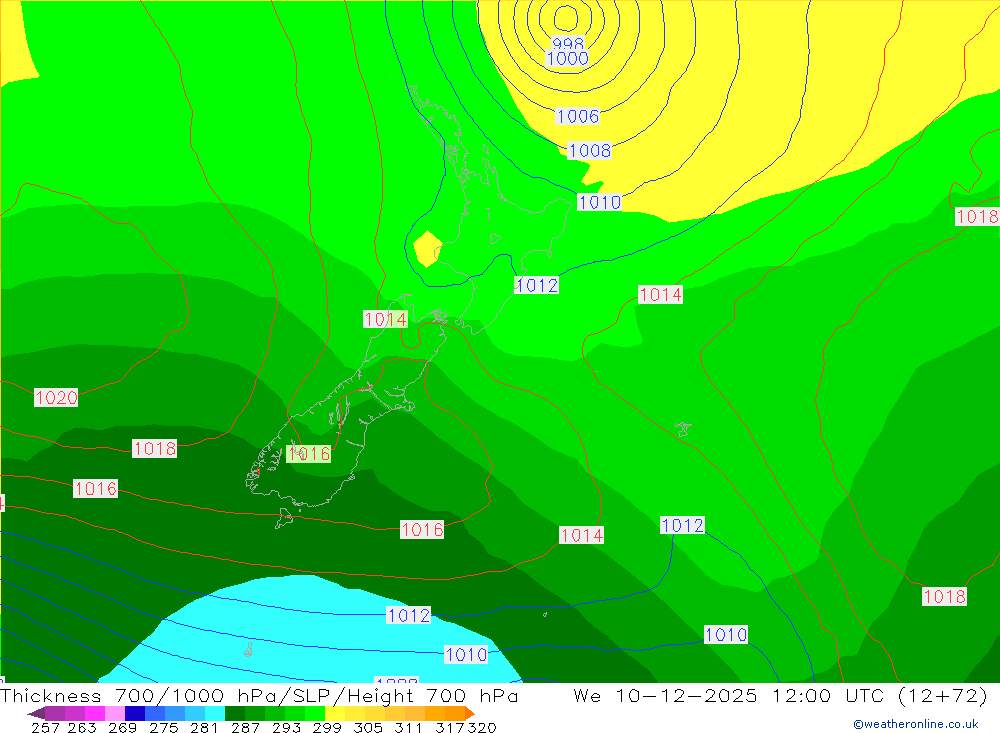
Task: Click legend value 311
Action: click(408, 728)
